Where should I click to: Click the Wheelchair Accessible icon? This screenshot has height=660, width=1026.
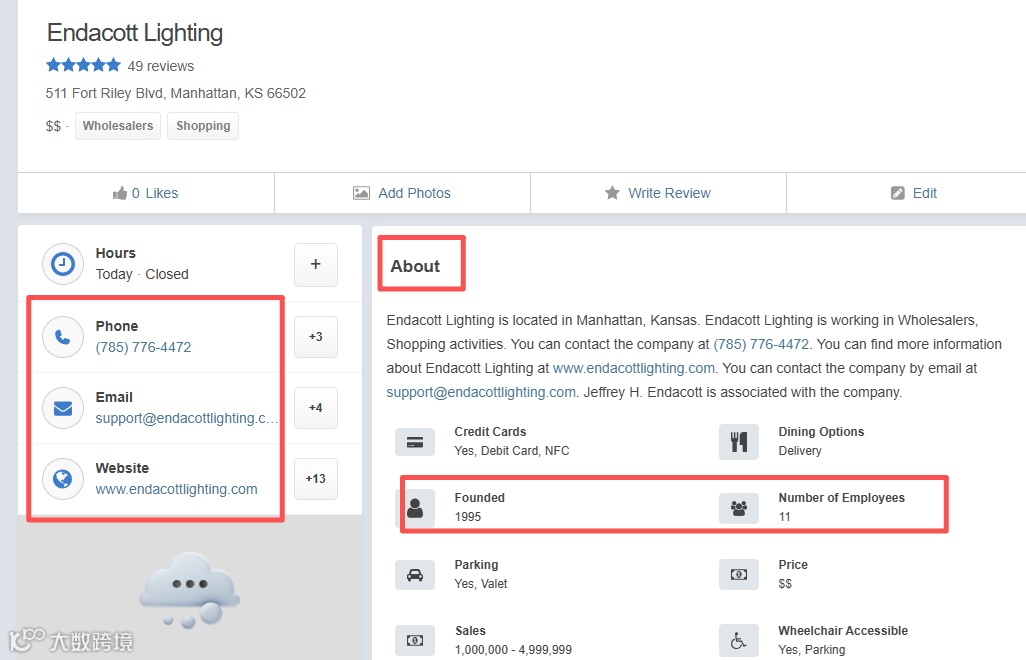739,640
